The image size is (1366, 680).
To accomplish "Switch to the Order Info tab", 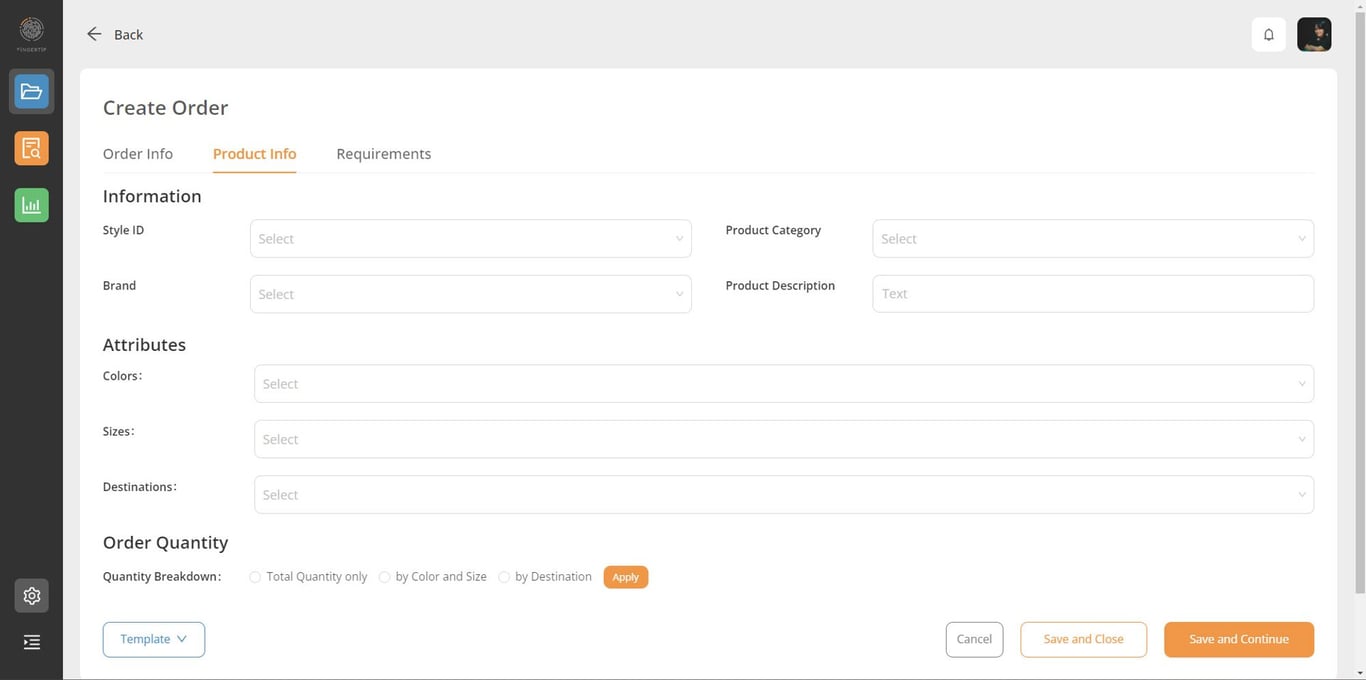I will pyautogui.click(x=138, y=154).
